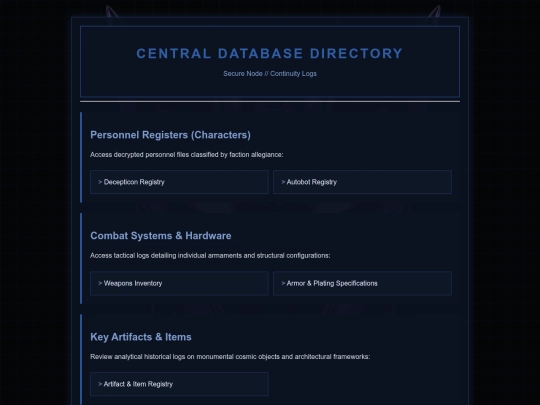Click the Personnel Registers (Characters) heading

tap(170, 135)
